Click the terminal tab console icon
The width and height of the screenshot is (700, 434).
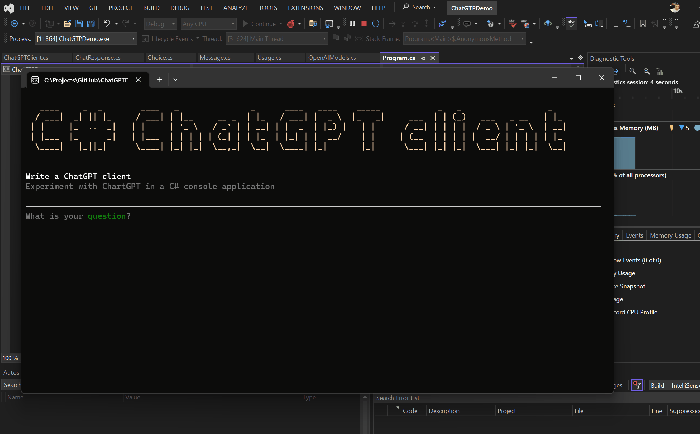tap(35, 80)
